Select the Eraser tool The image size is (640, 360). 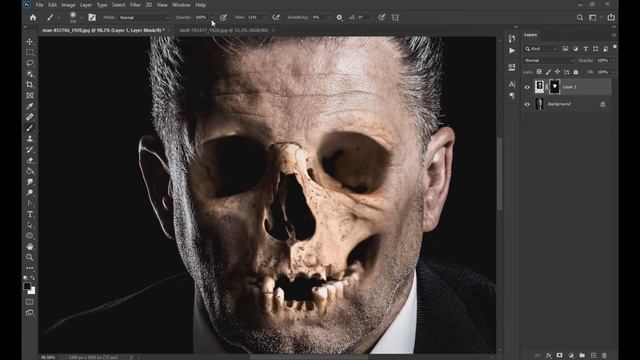pyautogui.click(x=30, y=160)
